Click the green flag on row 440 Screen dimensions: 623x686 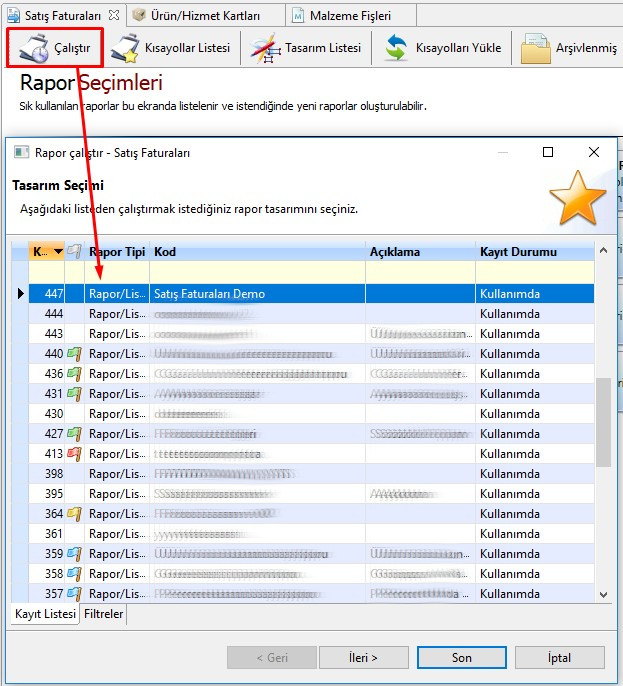coord(74,353)
